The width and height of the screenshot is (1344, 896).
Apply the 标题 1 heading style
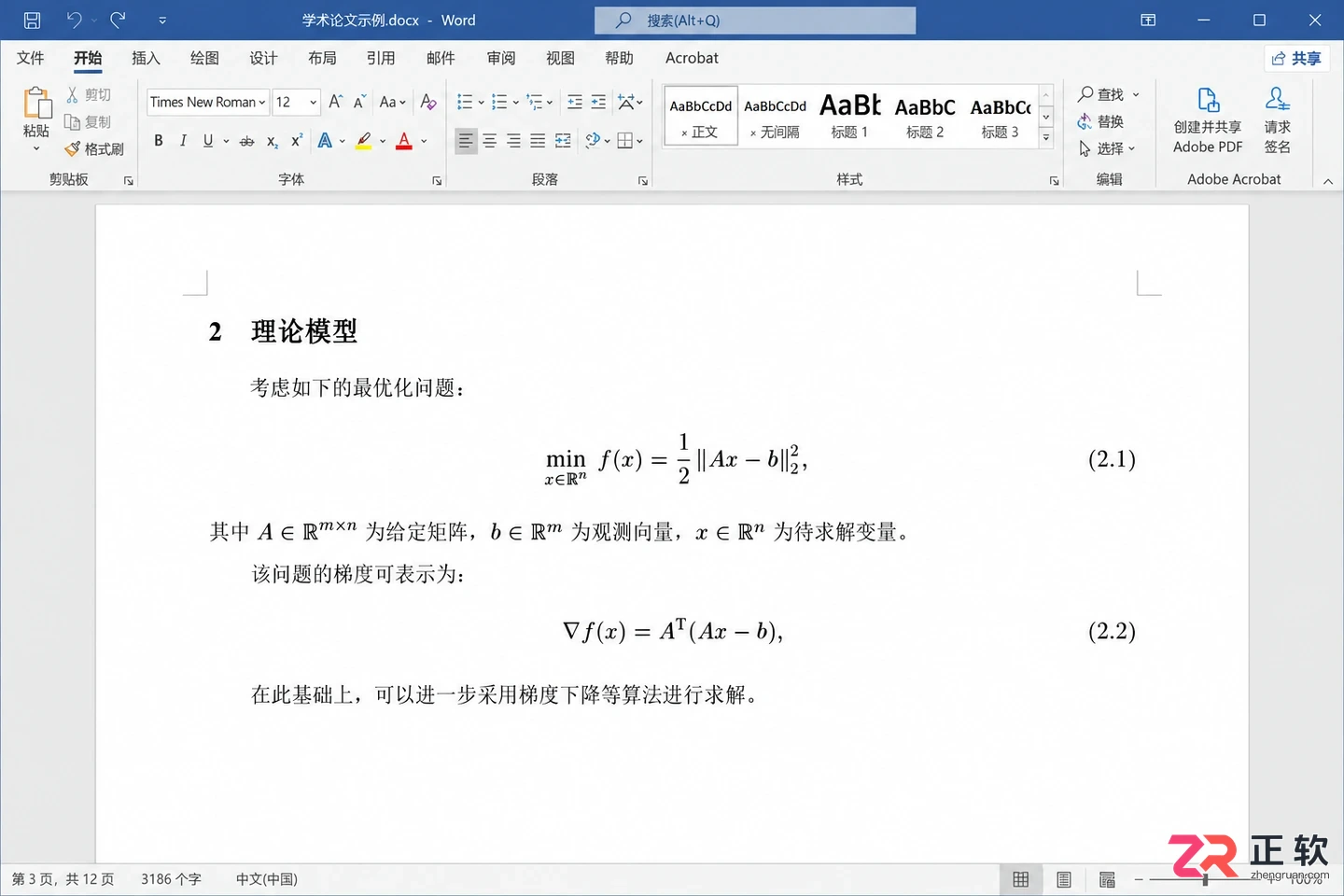click(x=850, y=116)
